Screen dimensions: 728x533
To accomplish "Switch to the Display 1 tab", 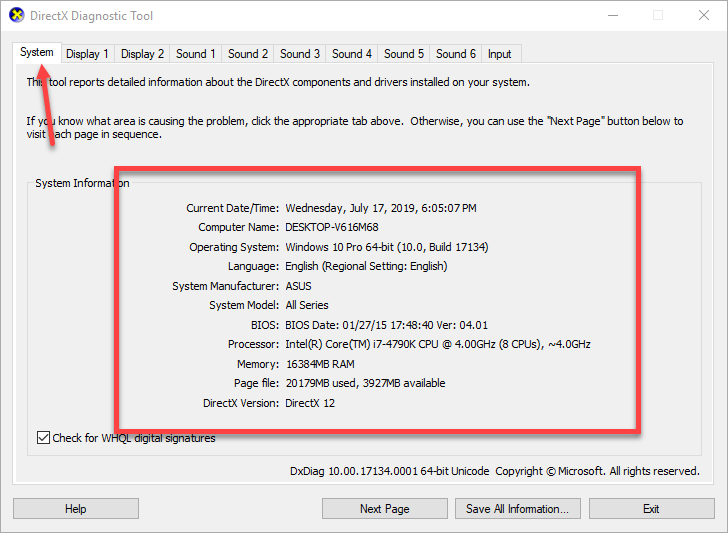I will (87, 54).
